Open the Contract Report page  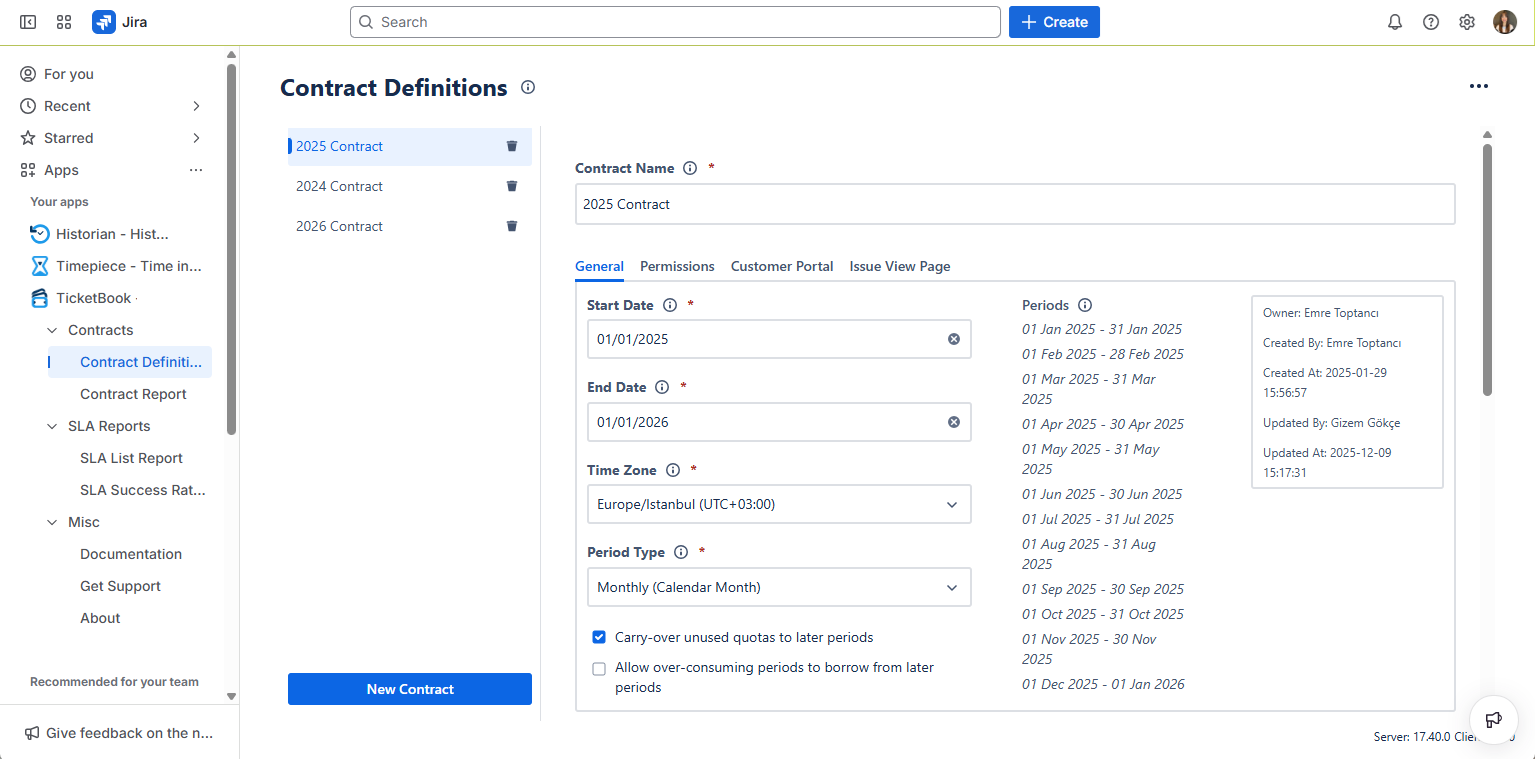click(133, 394)
